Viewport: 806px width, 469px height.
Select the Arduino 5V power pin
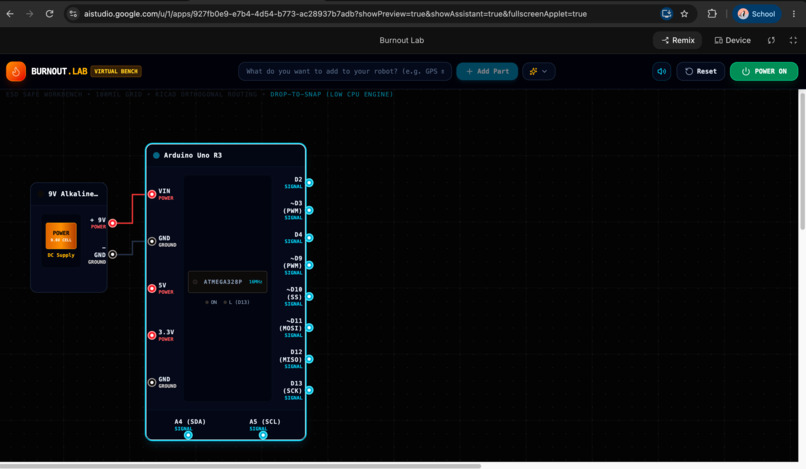click(152, 288)
